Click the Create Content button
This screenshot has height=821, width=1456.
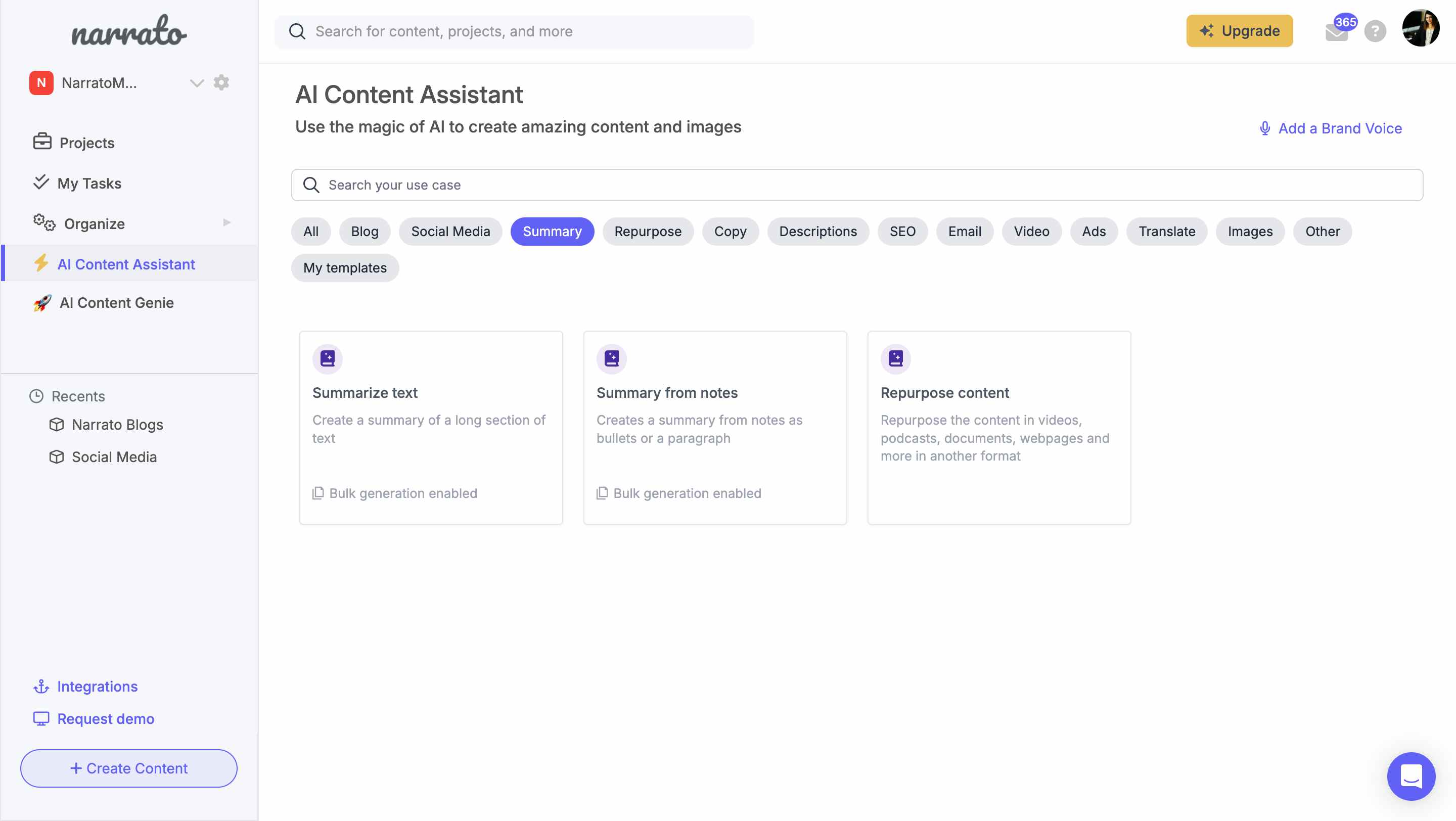[x=129, y=768]
